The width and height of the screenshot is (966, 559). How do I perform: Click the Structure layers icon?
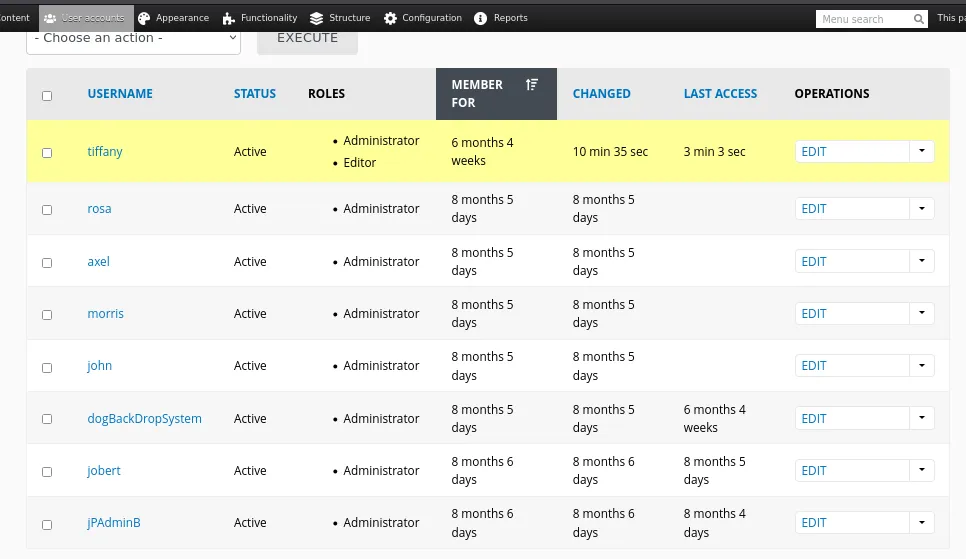click(317, 18)
